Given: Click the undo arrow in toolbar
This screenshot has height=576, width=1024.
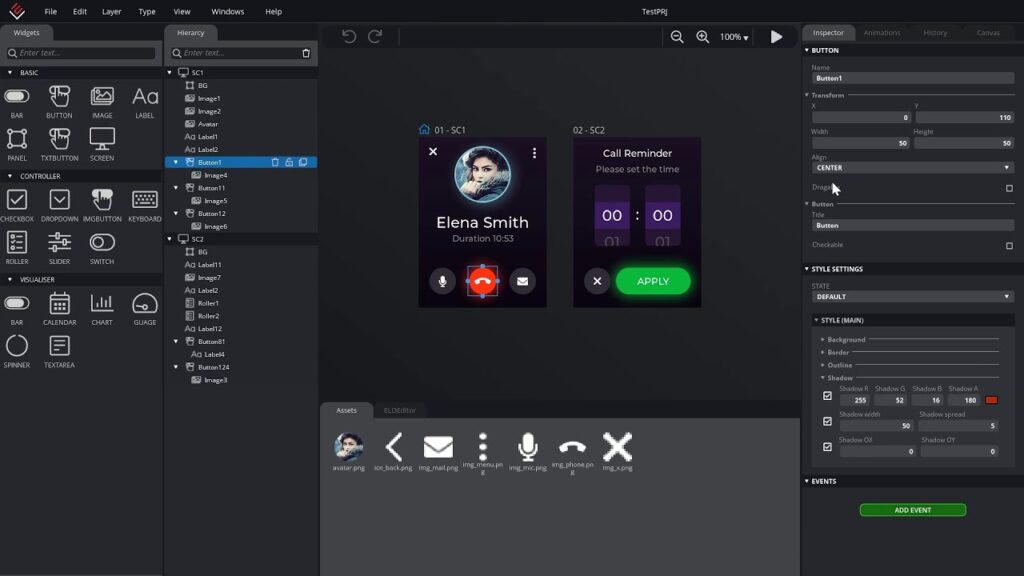Looking at the screenshot, I should pos(349,37).
